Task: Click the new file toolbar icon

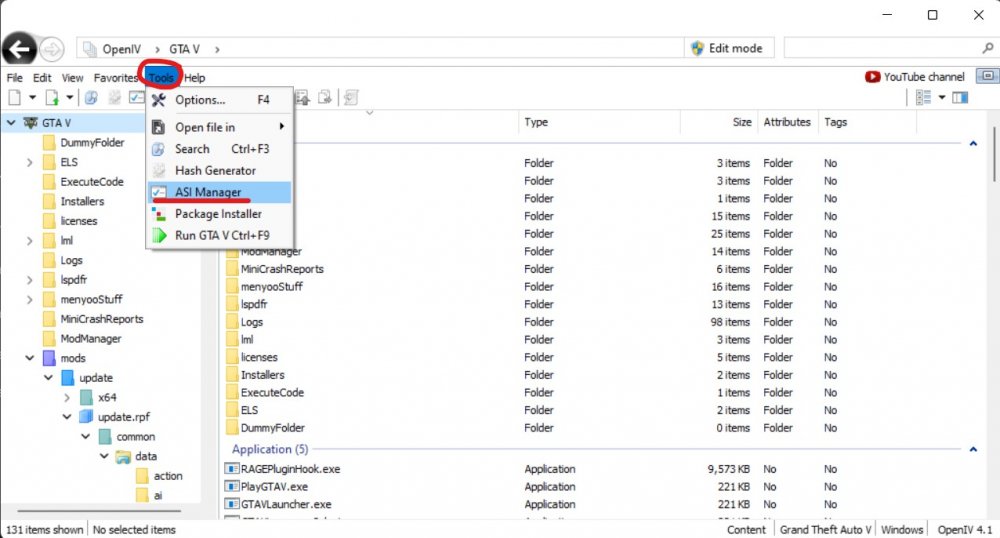Action: 15,98
